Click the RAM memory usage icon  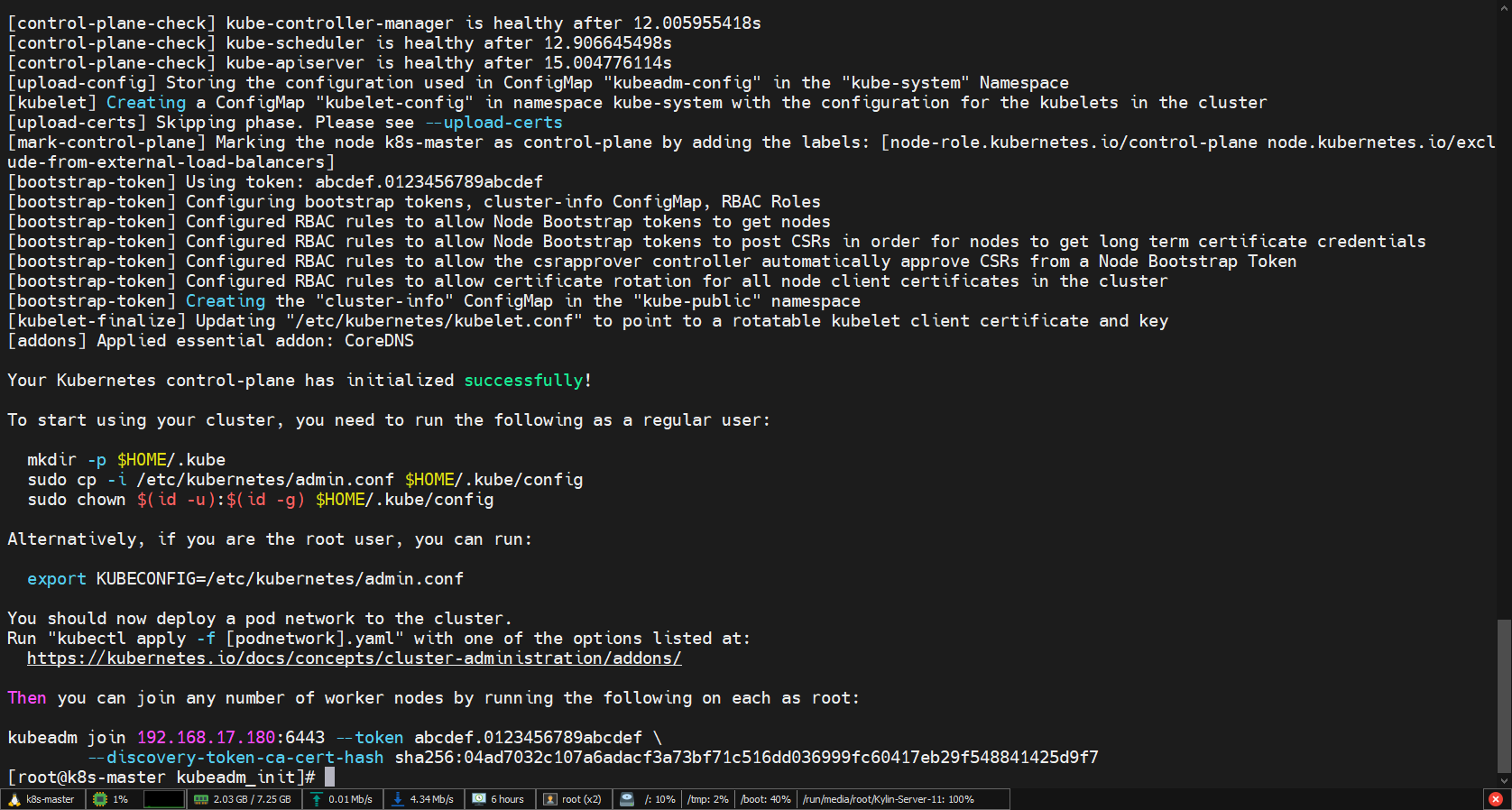point(201,799)
